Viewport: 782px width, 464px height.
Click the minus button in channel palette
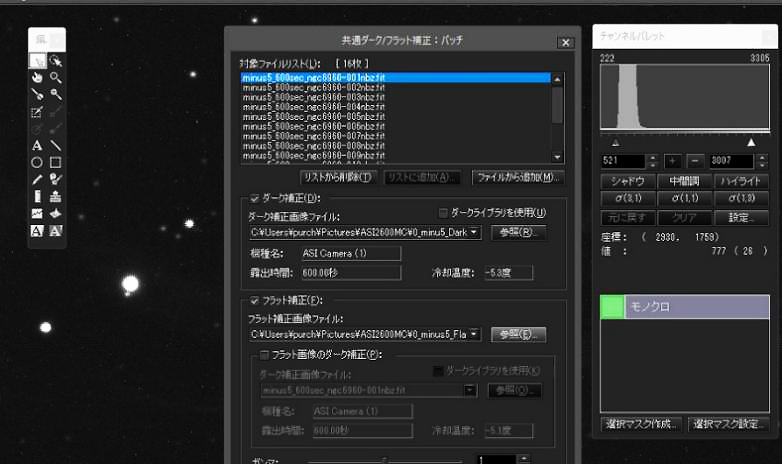tap(695, 161)
